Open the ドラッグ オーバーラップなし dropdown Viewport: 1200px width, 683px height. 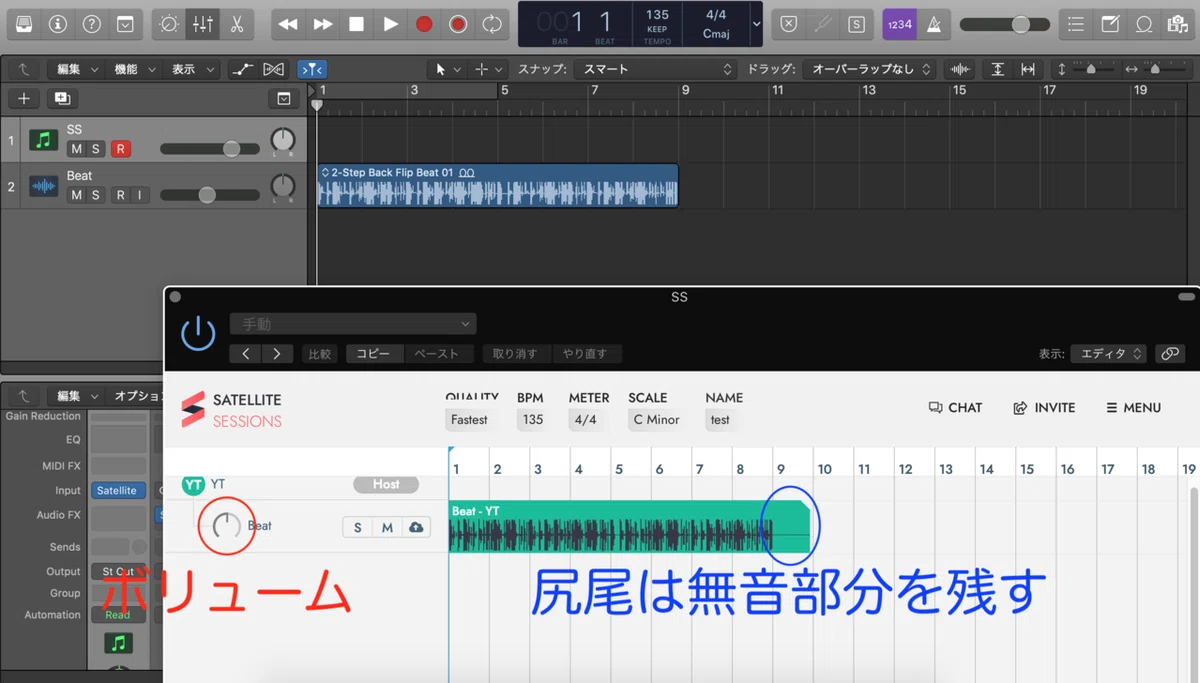pos(871,69)
